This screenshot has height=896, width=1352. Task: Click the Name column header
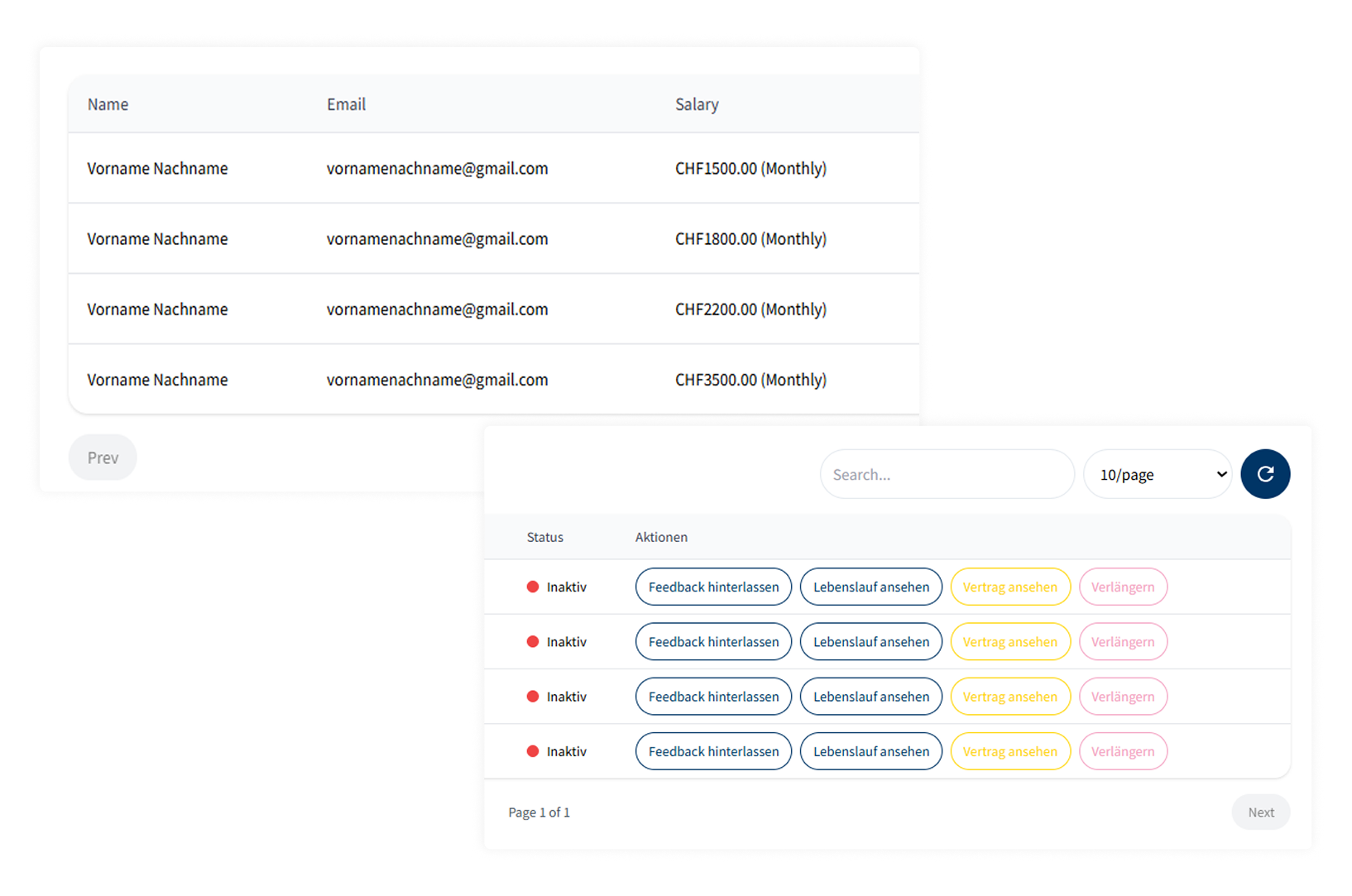[108, 104]
